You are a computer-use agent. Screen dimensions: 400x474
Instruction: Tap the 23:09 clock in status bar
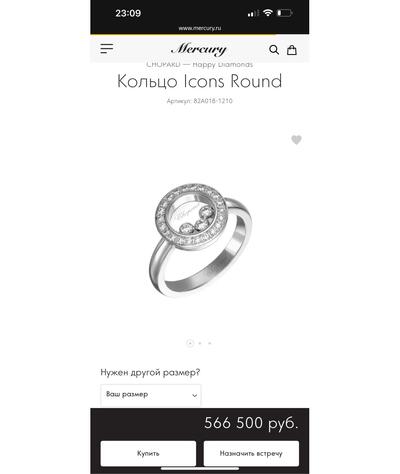[x=128, y=13]
